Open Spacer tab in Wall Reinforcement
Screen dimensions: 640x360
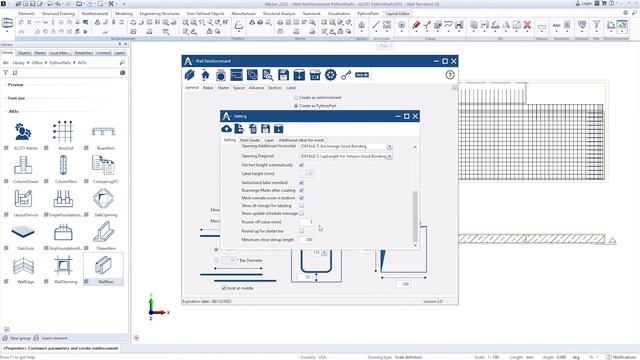[239, 88]
